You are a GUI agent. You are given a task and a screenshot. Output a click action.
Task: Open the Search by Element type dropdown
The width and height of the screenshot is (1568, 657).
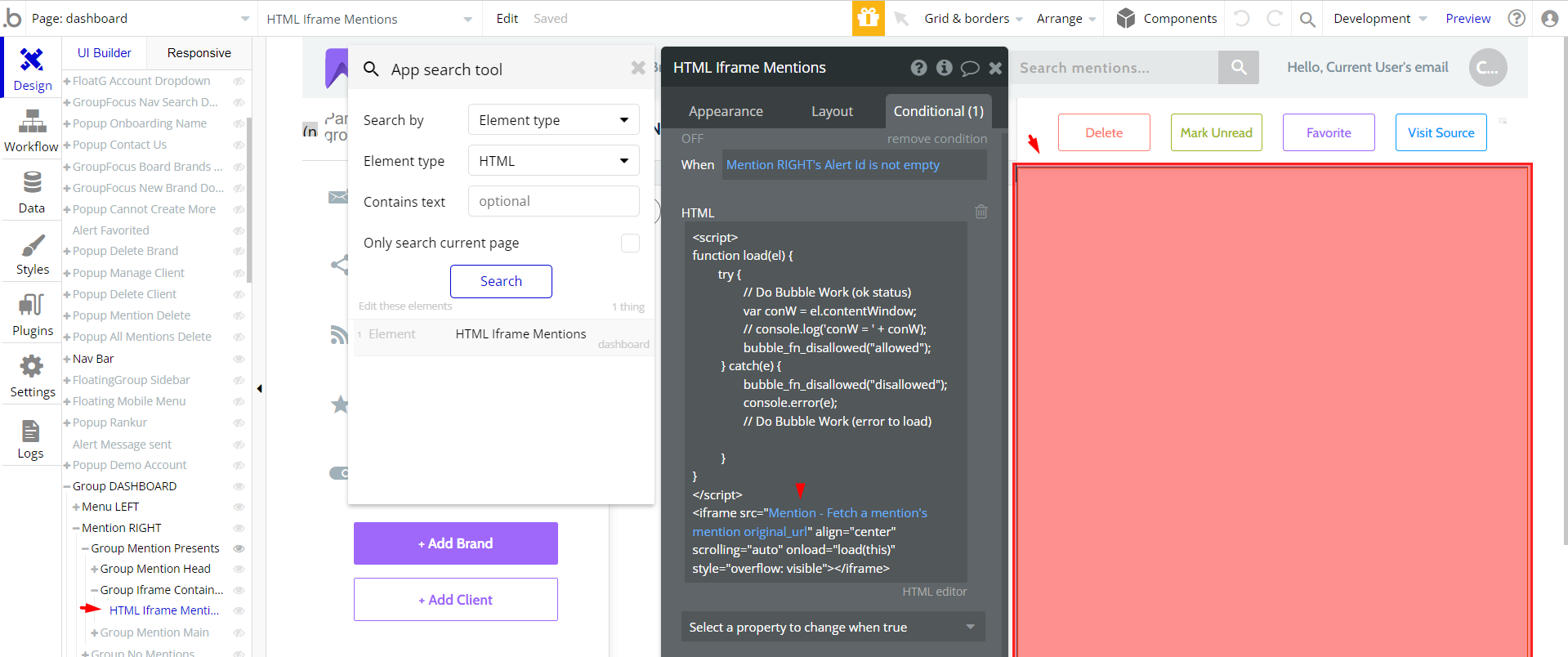tap(553, 120)
